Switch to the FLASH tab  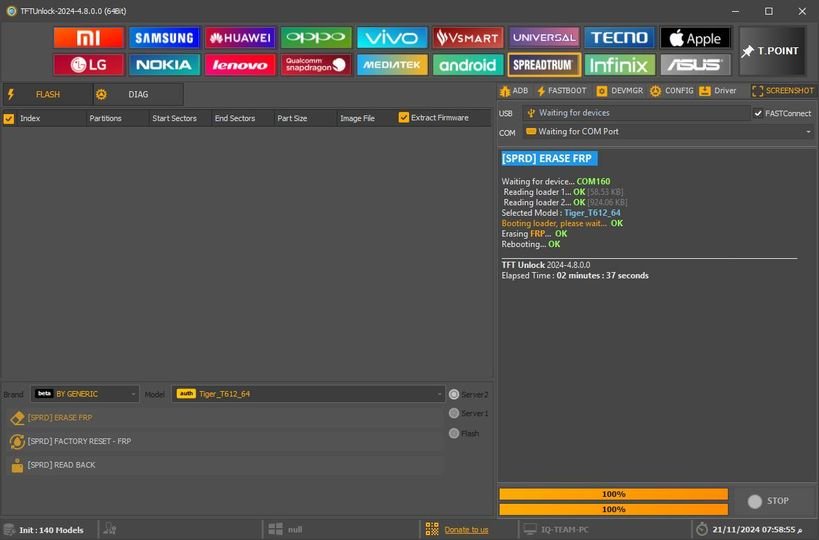47,95
